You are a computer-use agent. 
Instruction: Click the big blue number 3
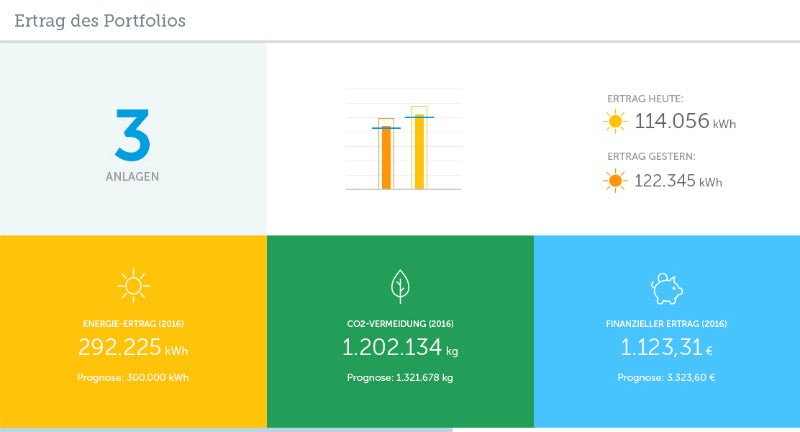(x=133, y=135)
